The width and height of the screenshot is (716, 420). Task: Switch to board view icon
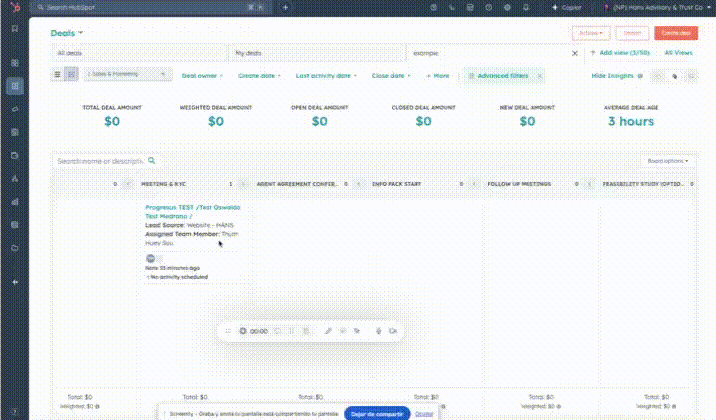point(71,75)
